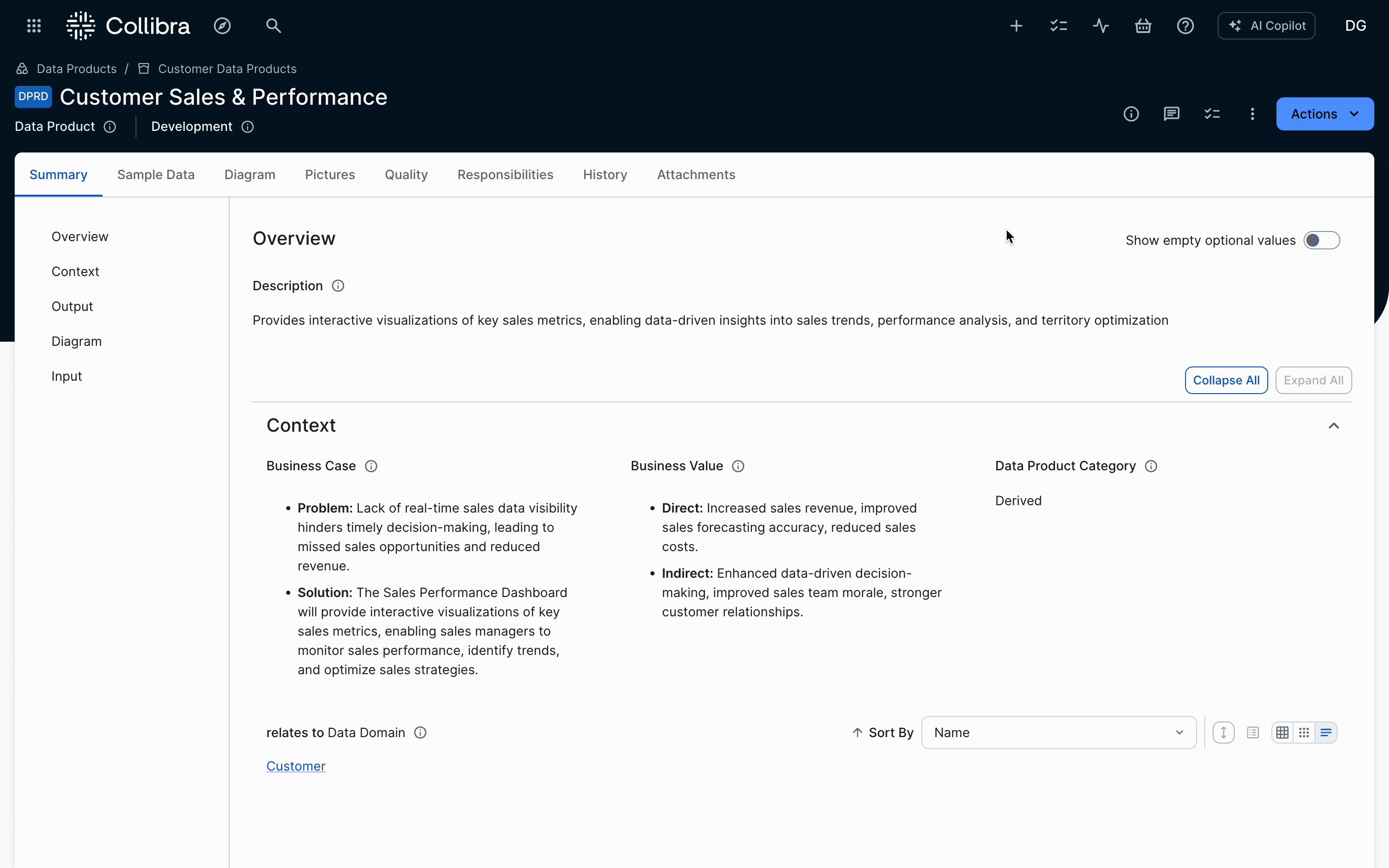Image resolution: width=1389 pixels, height=868 pixels.
Task: Open the Responsibilities tab
Action: coord(505,175)
